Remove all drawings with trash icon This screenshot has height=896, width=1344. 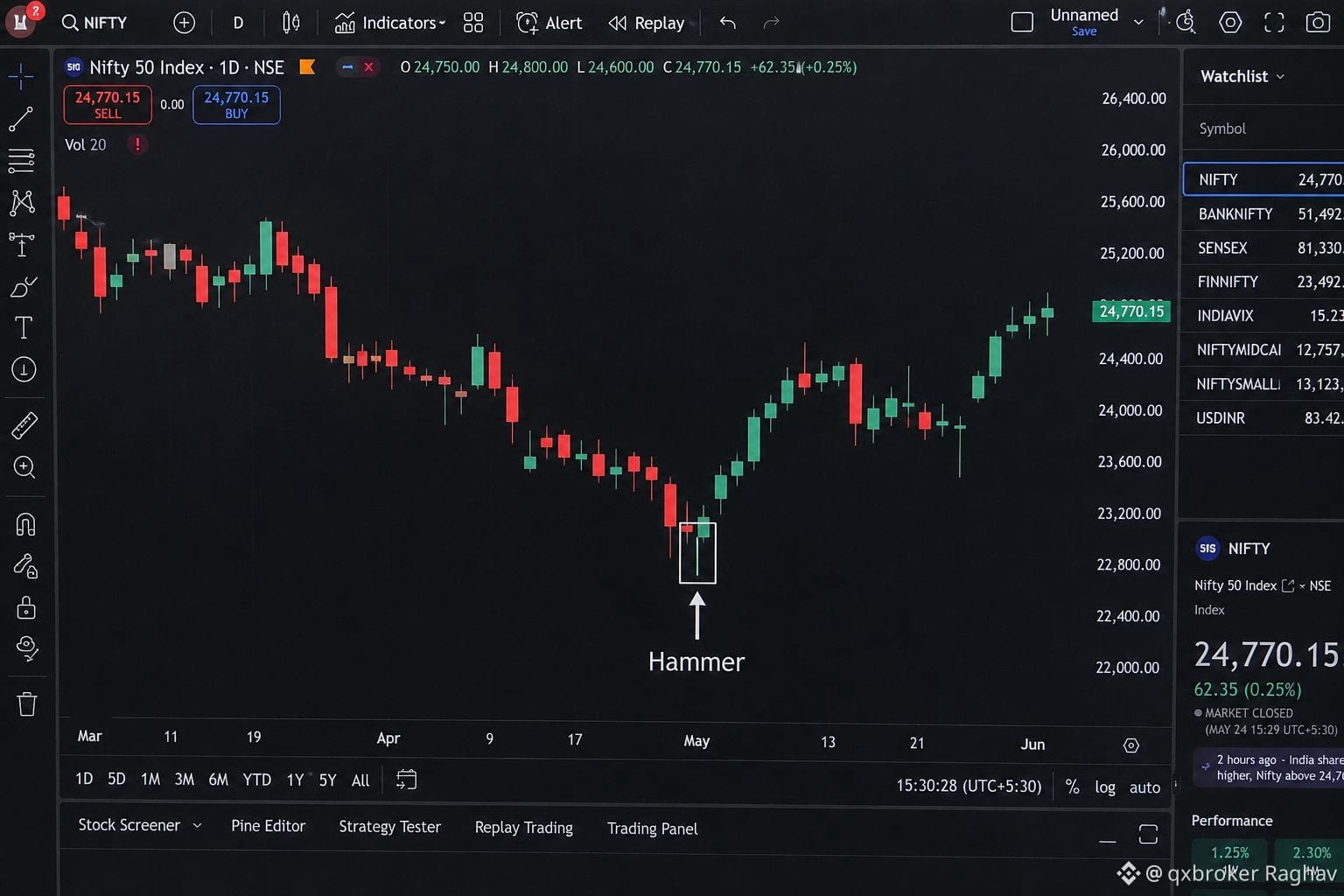27,703
